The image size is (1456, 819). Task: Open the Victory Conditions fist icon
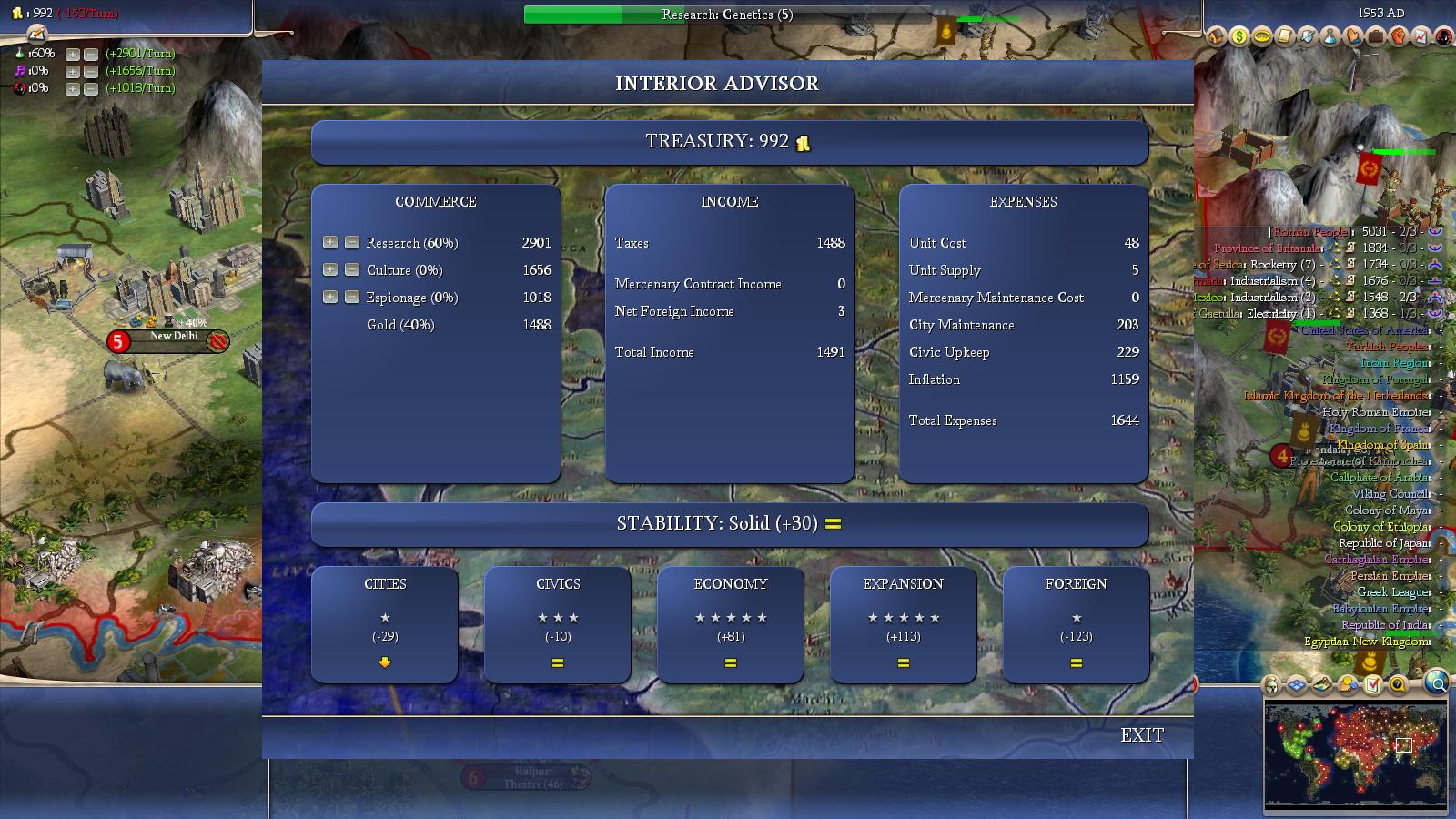click(1398, 37)
